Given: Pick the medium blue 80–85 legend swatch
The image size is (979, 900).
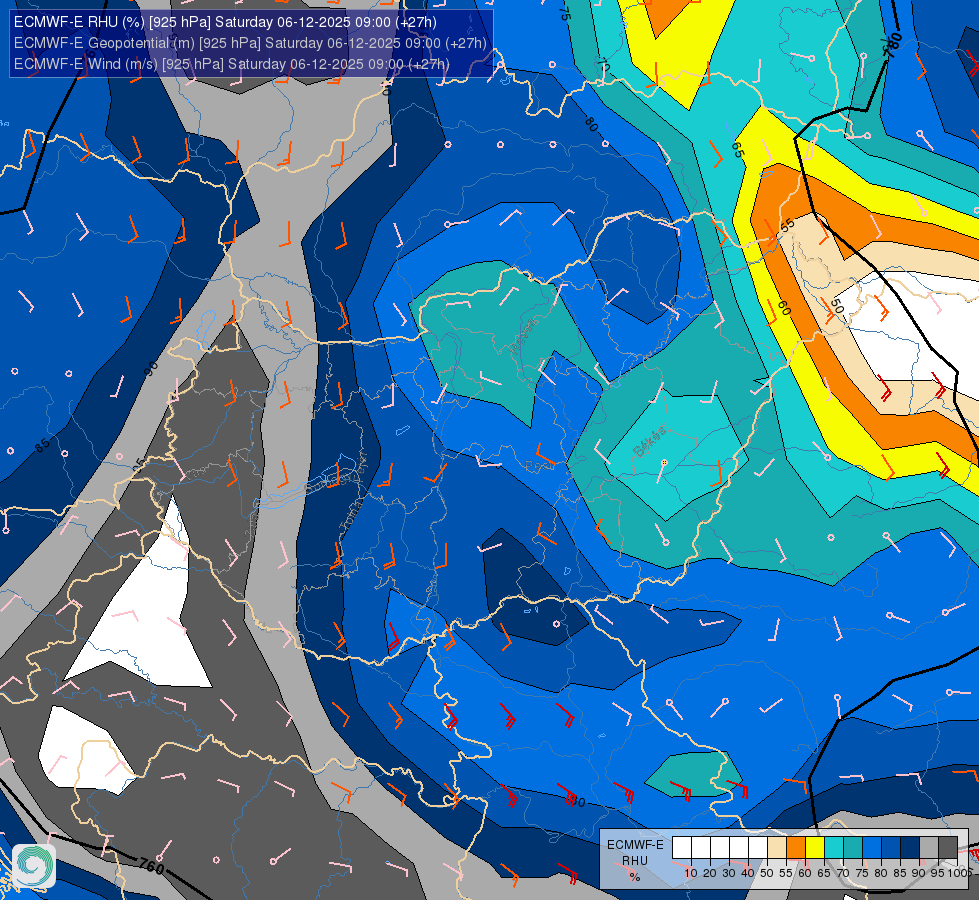Looking at the screenshot, I should [x=891, y=848].
